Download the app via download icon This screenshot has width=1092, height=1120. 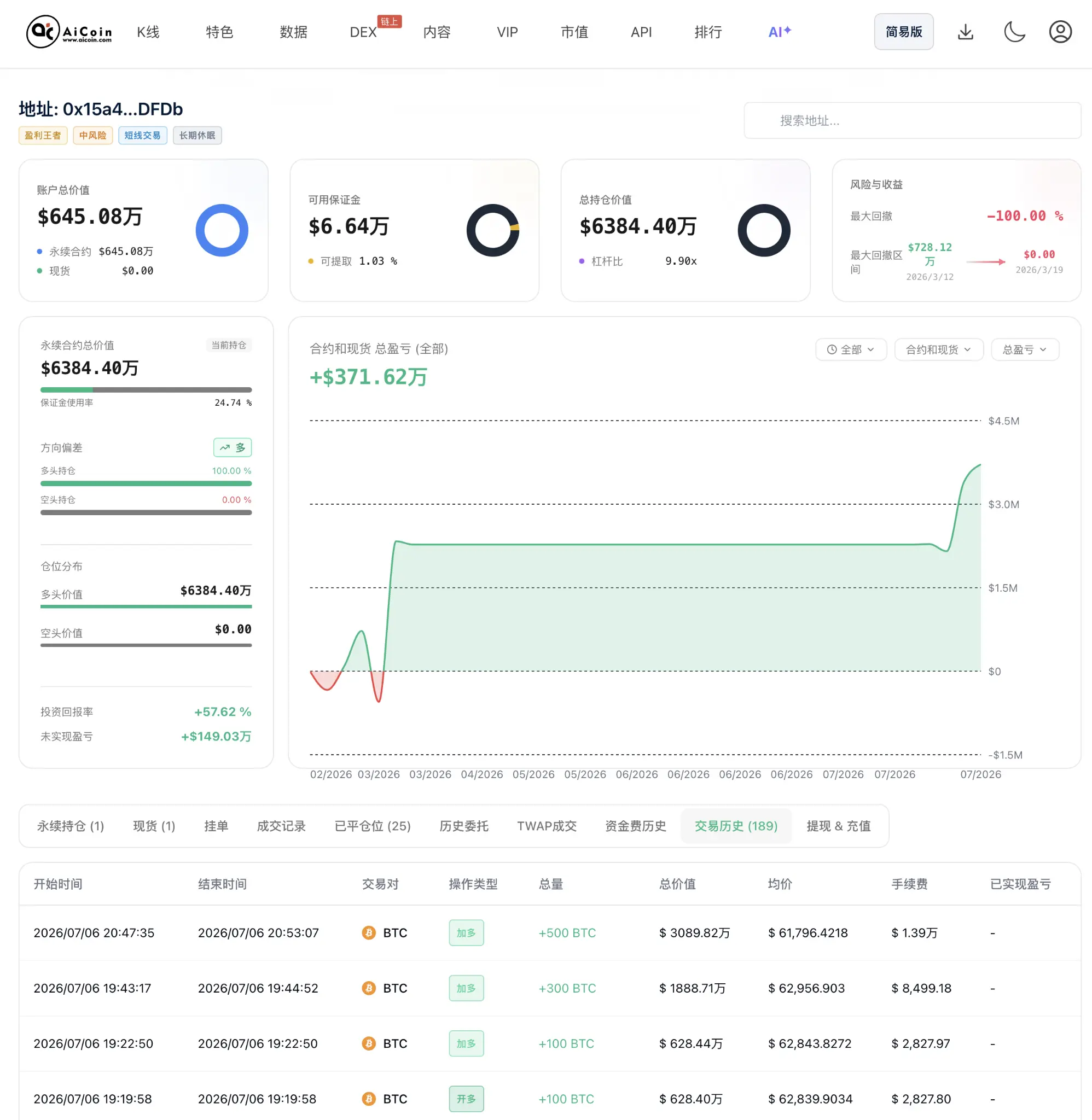pos(965,32)
